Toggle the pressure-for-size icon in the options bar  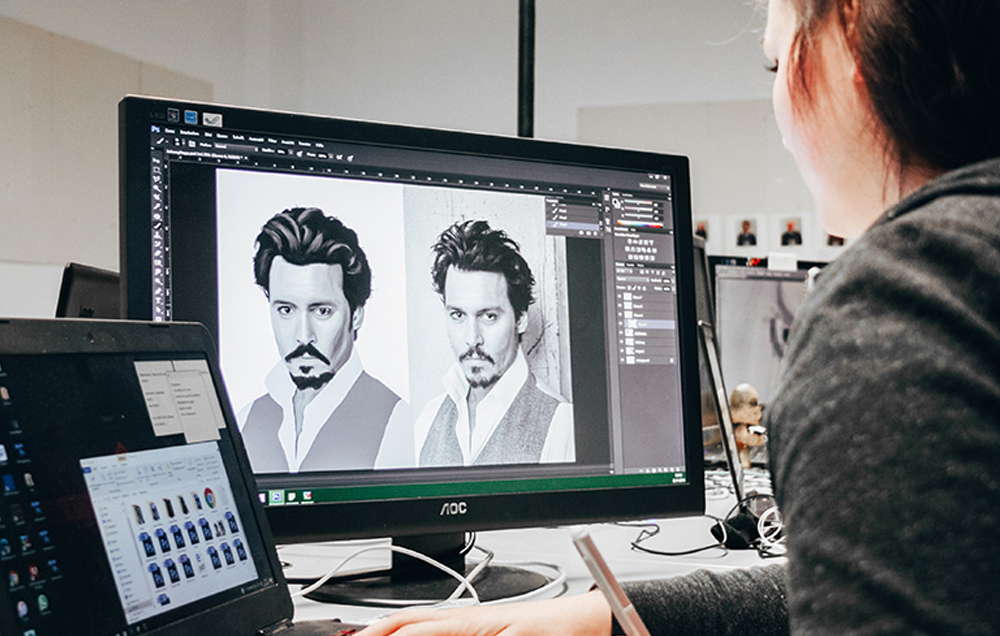tap(349, 158)
